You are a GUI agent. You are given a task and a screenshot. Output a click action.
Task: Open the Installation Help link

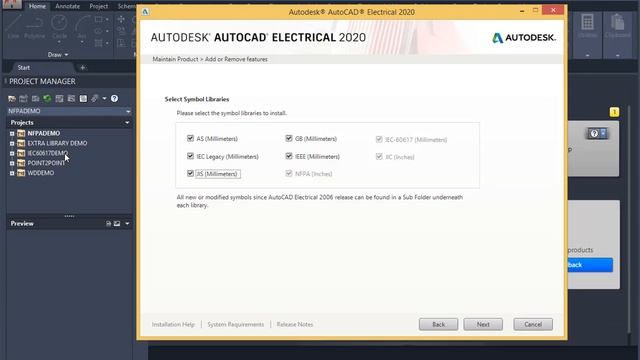(173, 324)
